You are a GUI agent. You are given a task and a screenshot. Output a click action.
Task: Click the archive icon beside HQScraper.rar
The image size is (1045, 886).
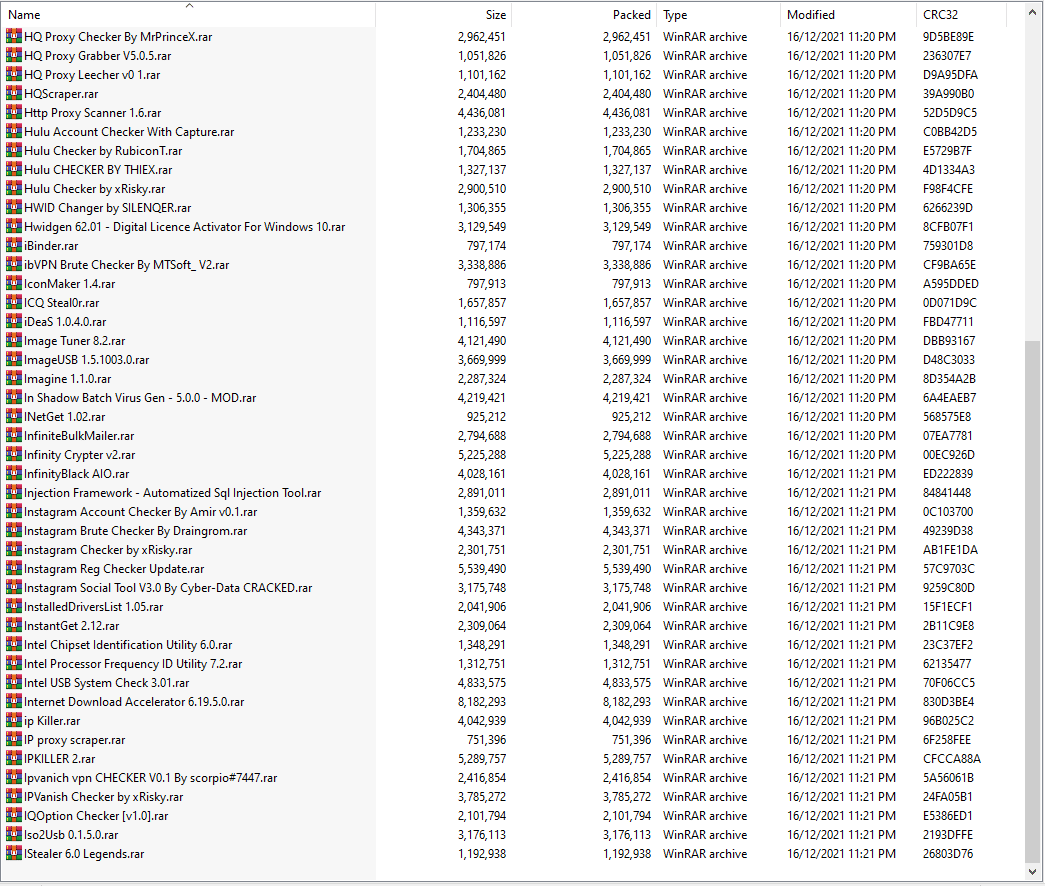13,93
